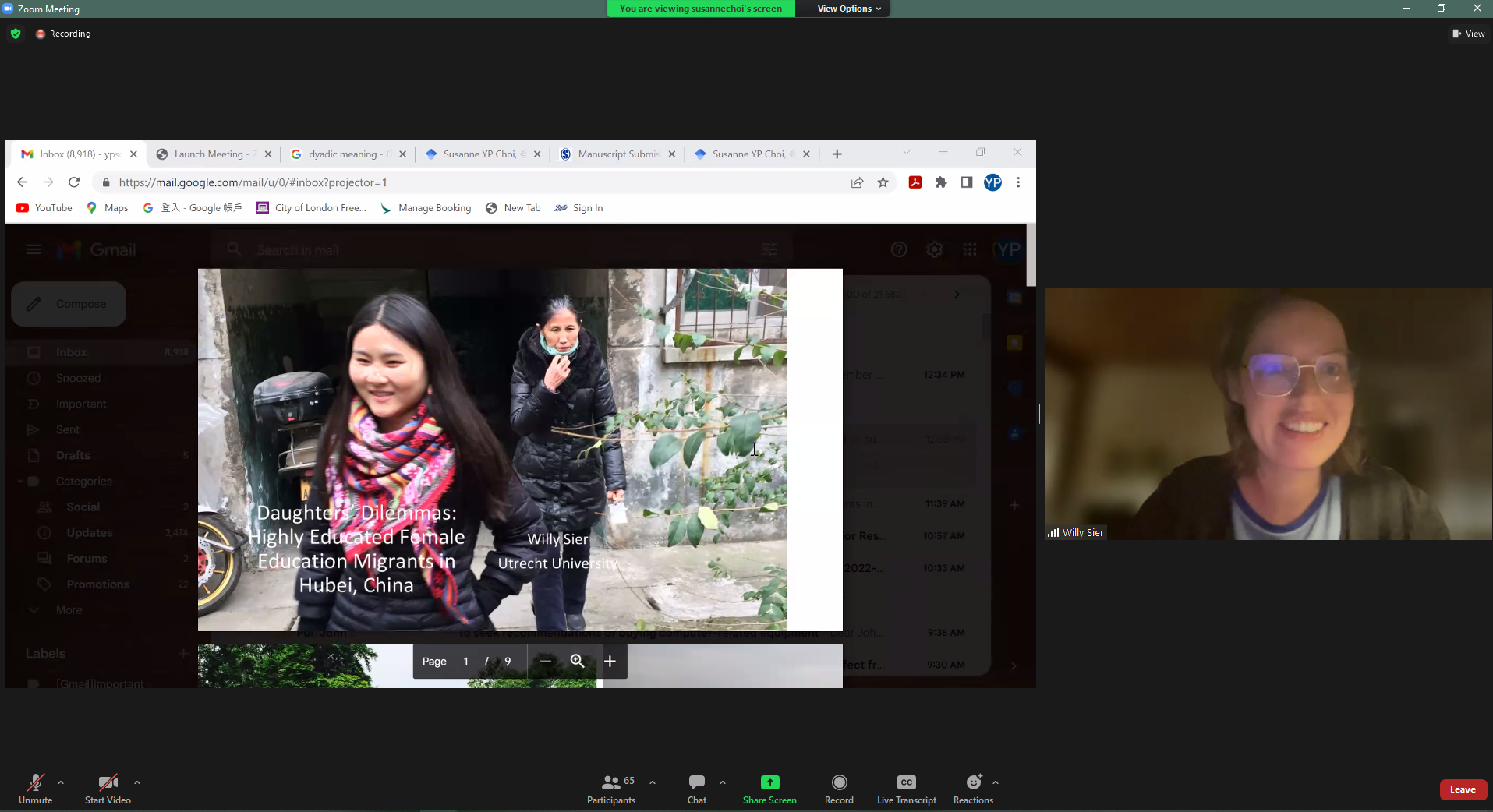Reload the Gmail page
Viewport: 1493px width, 812px height.
[x=74, y=182]
